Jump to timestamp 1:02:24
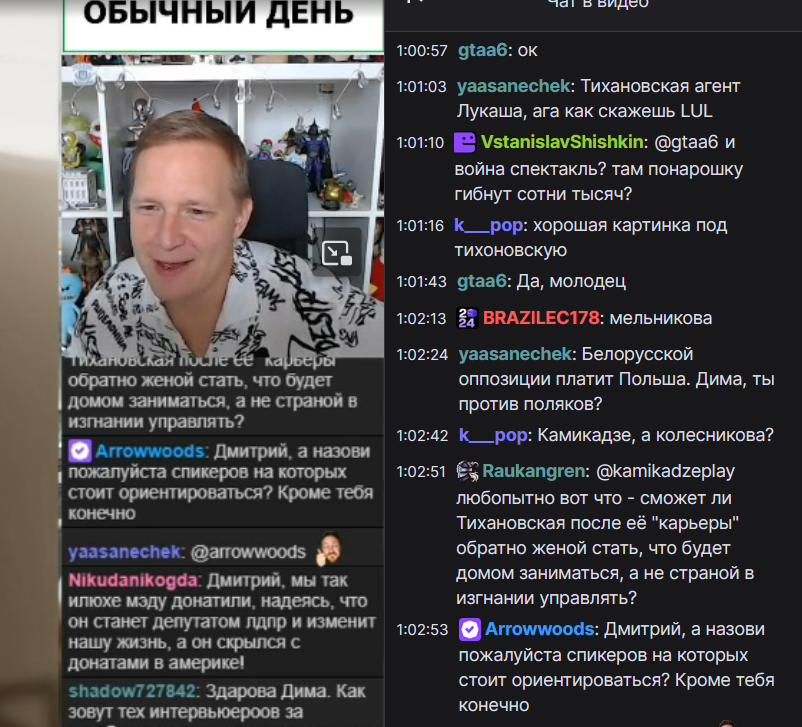802x727 pixels. point(422,355)
